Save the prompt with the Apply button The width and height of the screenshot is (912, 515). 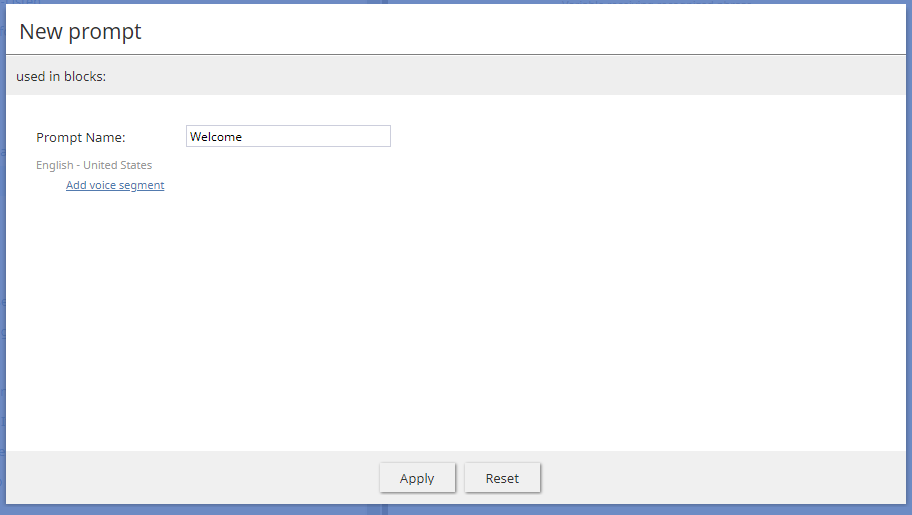tap(417, 478)
